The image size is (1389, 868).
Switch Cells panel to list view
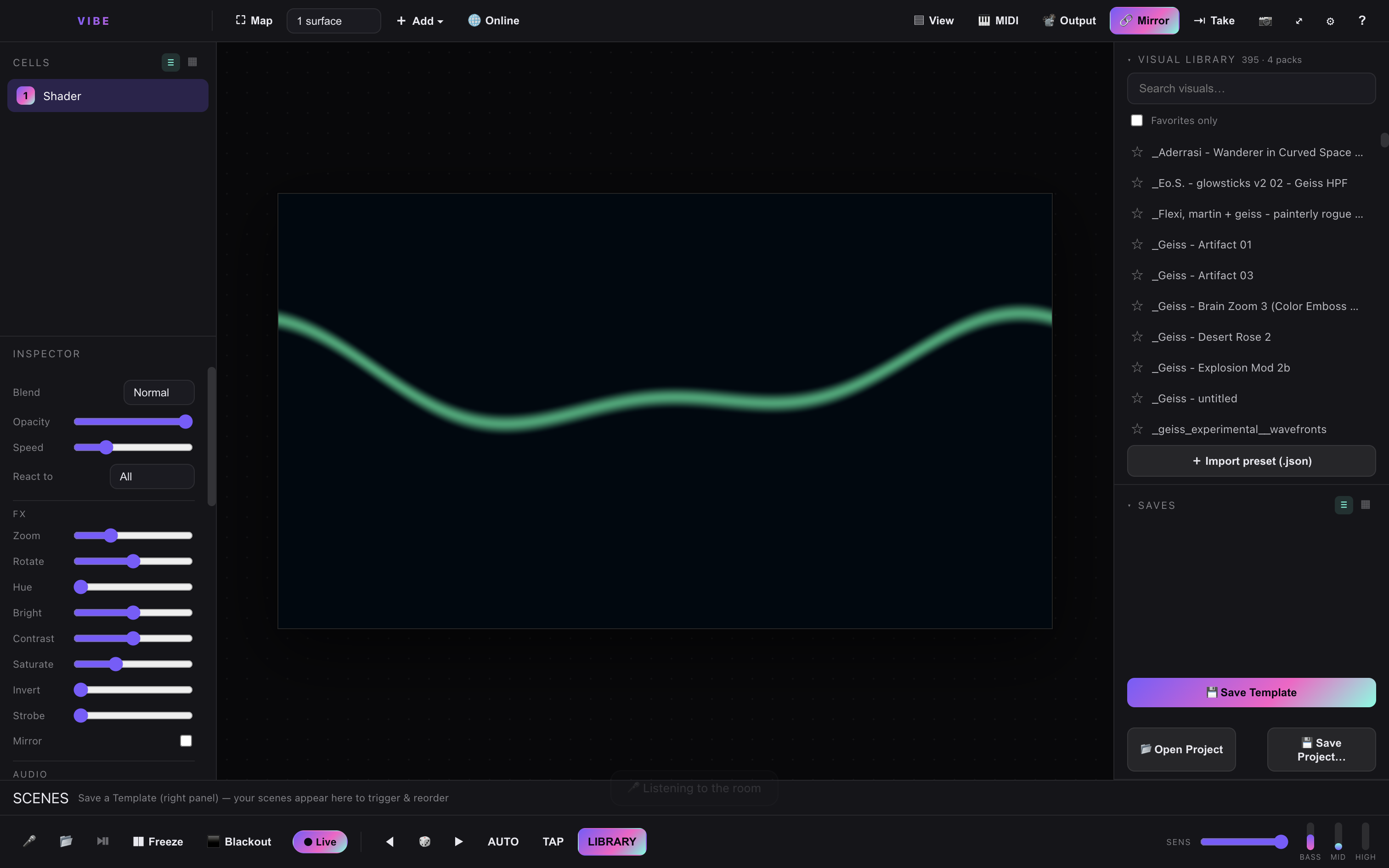(170, 62)
